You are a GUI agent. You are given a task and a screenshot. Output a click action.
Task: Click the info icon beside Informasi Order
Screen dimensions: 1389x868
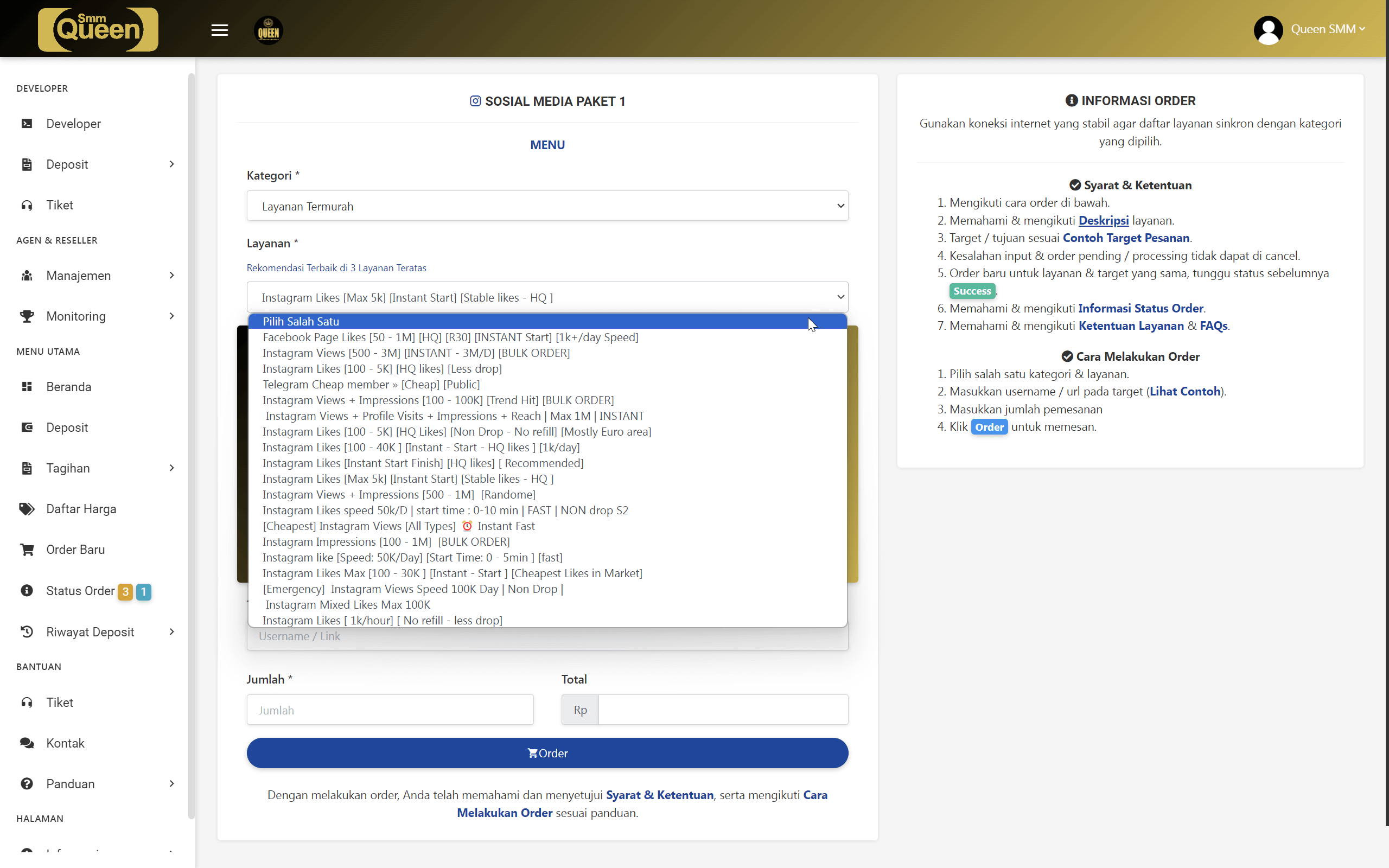[1071, 100]
